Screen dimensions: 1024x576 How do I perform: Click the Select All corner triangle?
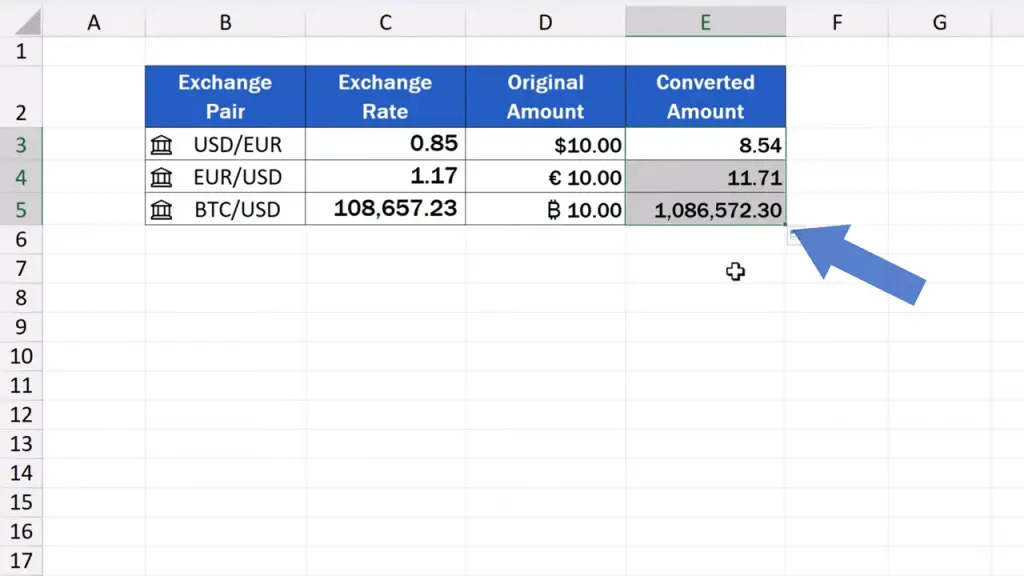coord(22,22)
